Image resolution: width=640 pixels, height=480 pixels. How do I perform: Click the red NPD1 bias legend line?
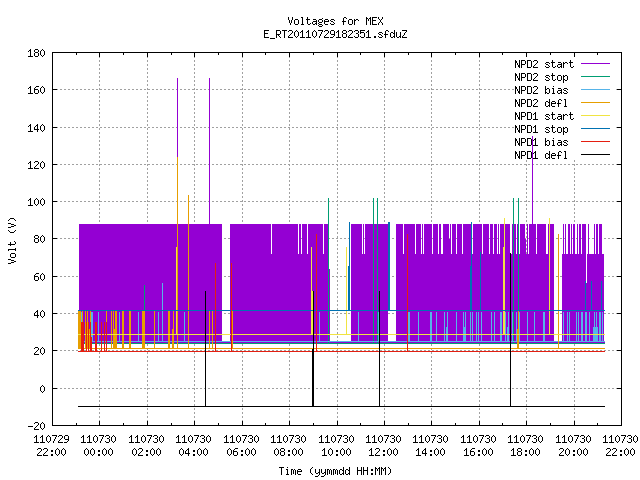(x=595, y=142)
